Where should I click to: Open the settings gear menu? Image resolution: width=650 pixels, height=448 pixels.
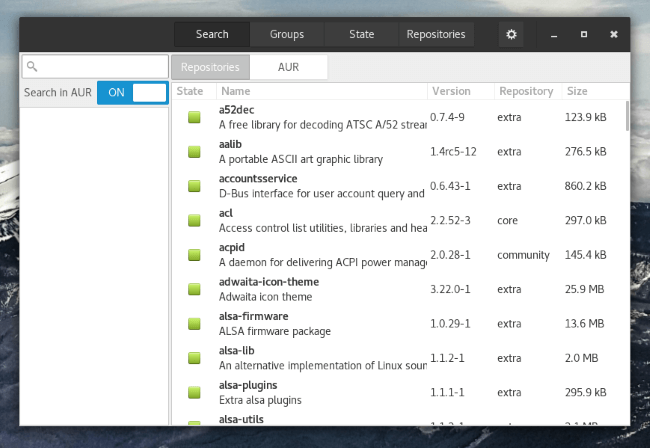tap(511, 34)
